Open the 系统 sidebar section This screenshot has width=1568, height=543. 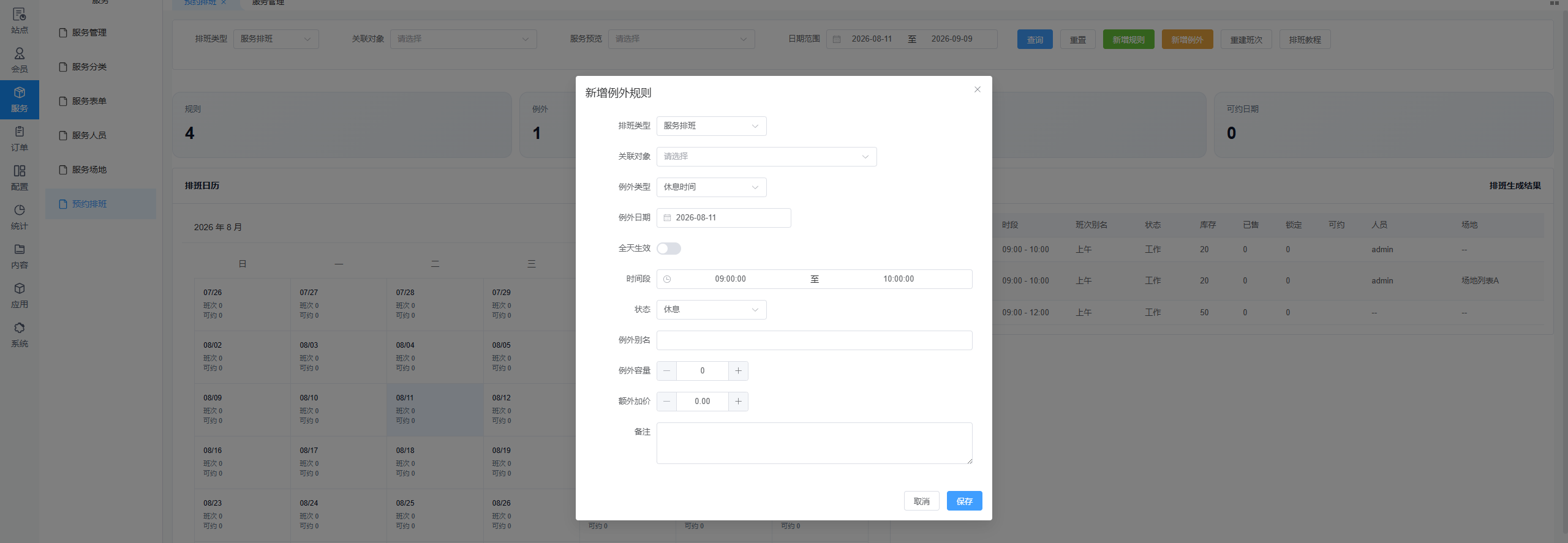(20, 335)
